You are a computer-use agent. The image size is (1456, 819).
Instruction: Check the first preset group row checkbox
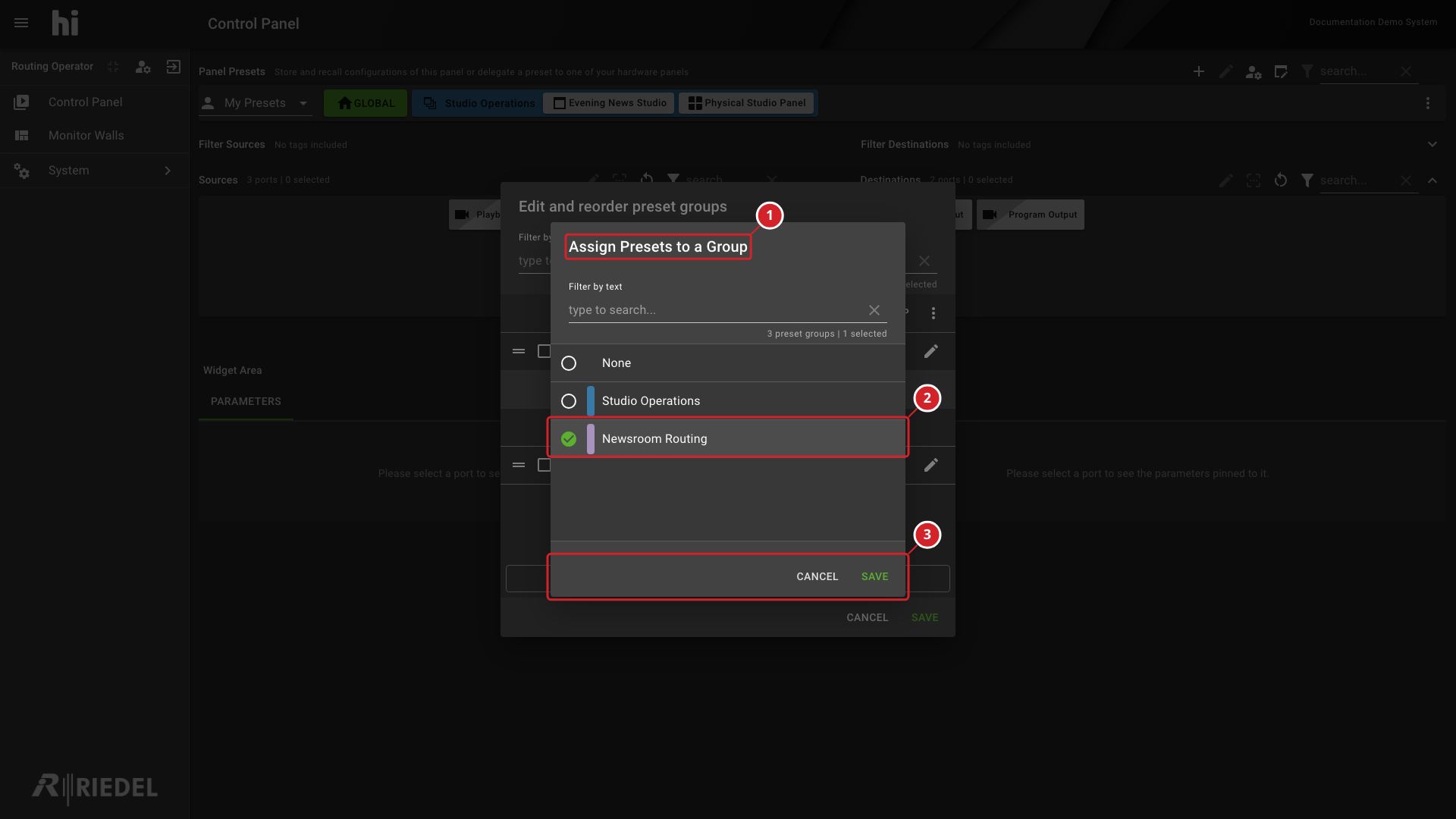544,351
